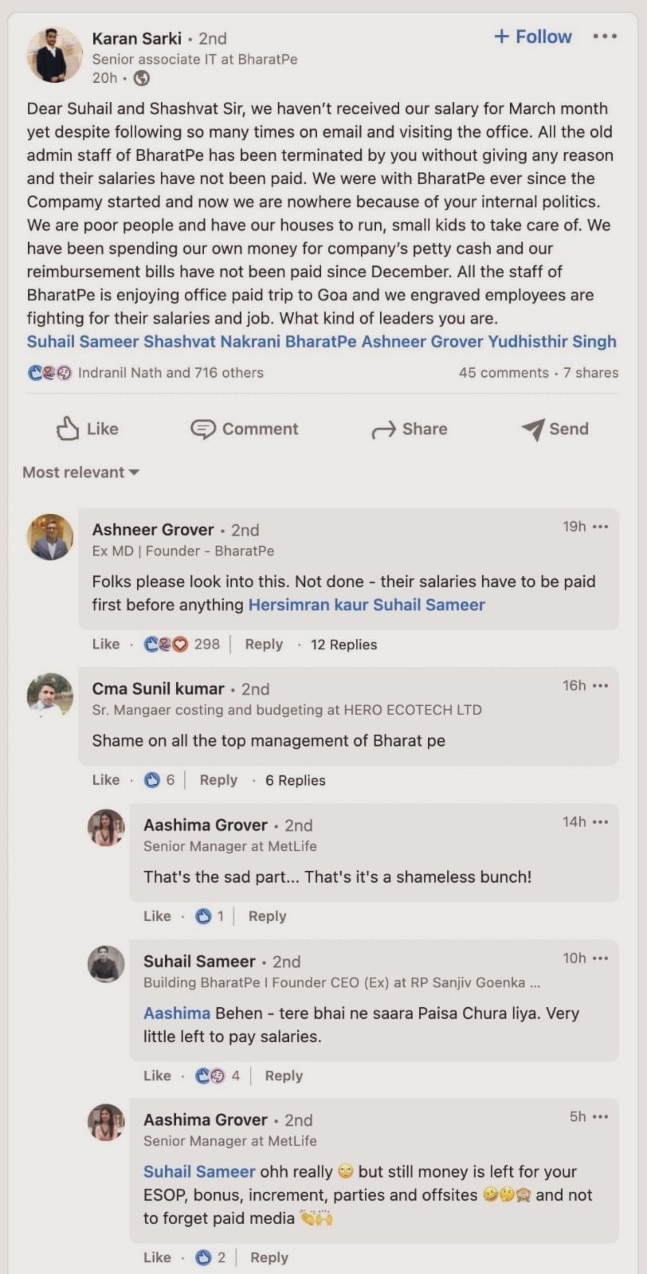647x1274 pixels.
Task: Reply to Aashima Grover's shameless bunch comment
Action: pos(267,916)
